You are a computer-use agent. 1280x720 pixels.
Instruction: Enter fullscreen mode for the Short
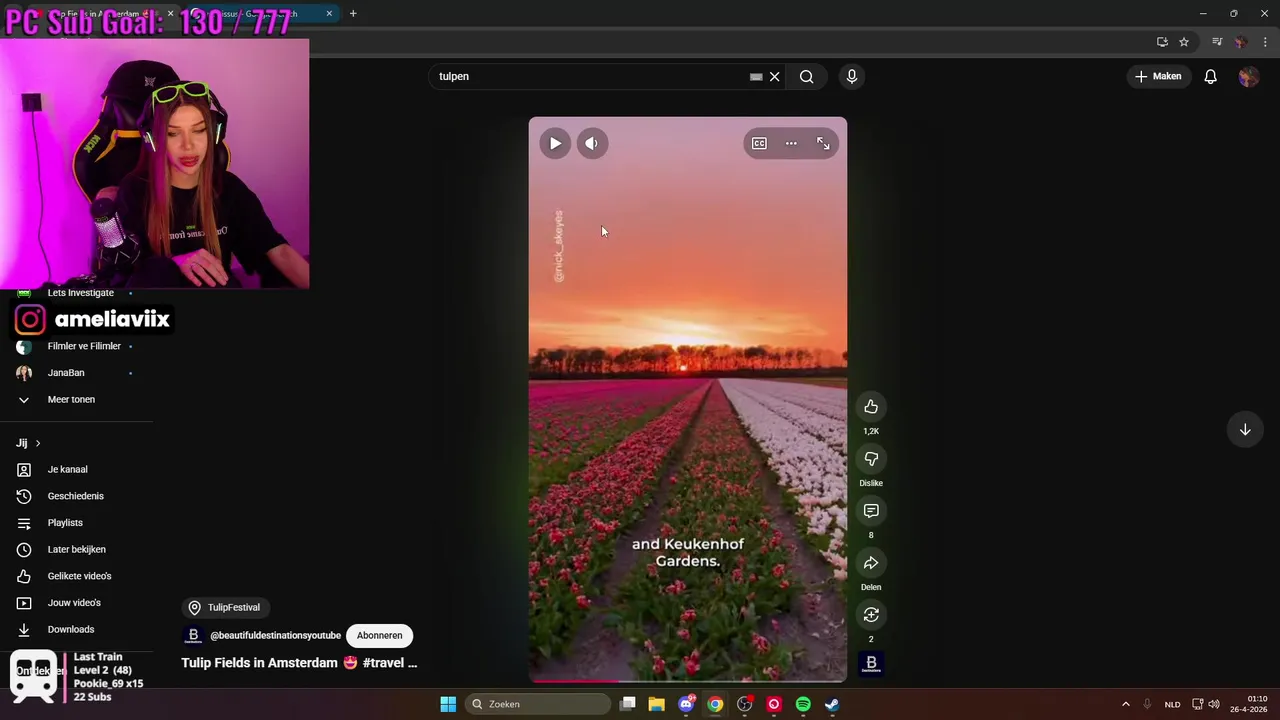(x=823, y=143)
